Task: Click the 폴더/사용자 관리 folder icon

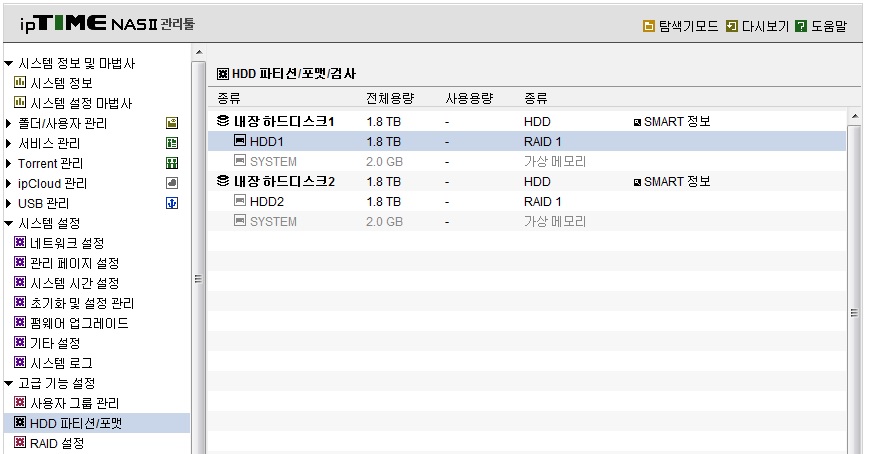Action: (172, 123)
